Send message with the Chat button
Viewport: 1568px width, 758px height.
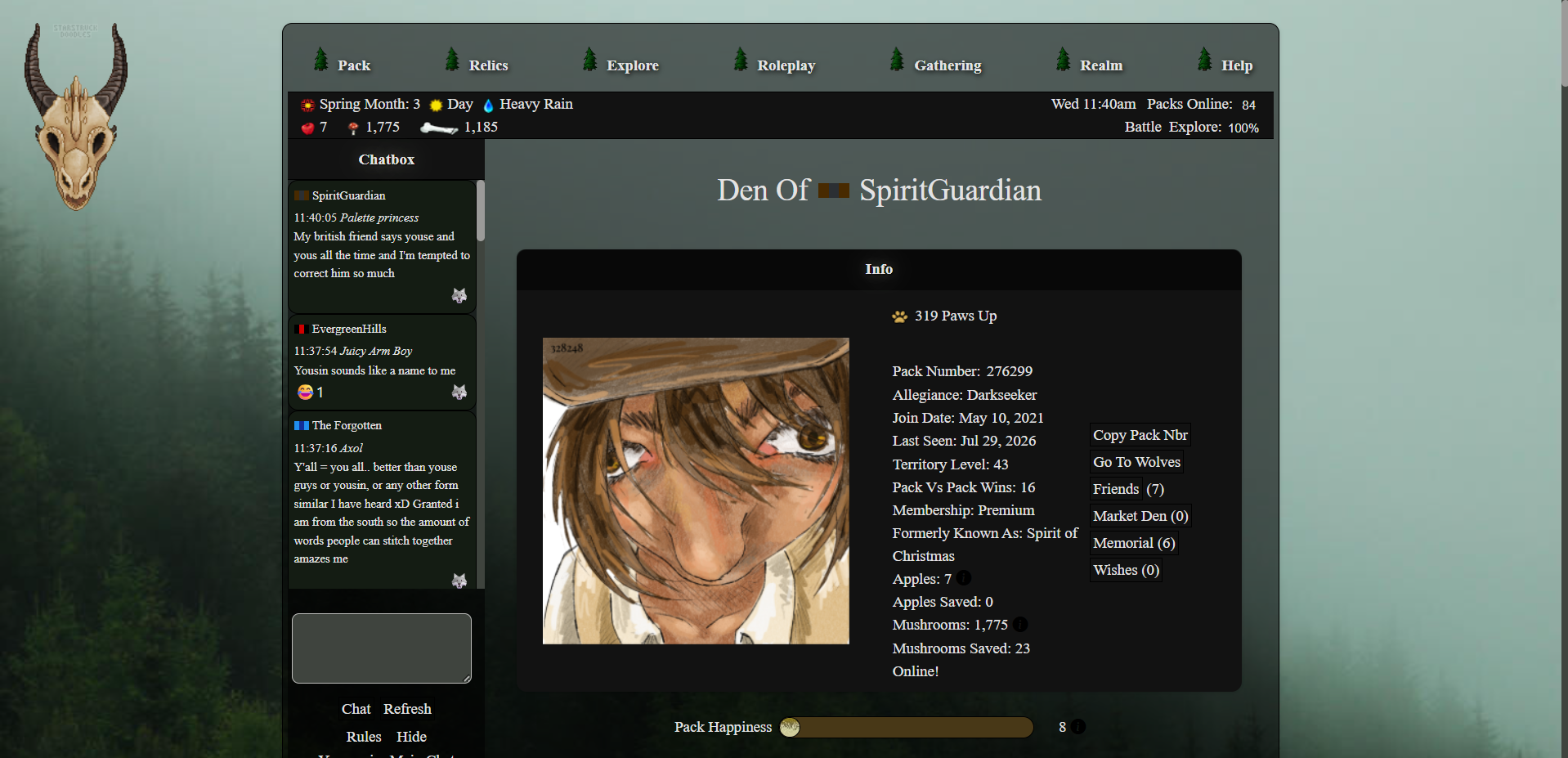point(356,709)
